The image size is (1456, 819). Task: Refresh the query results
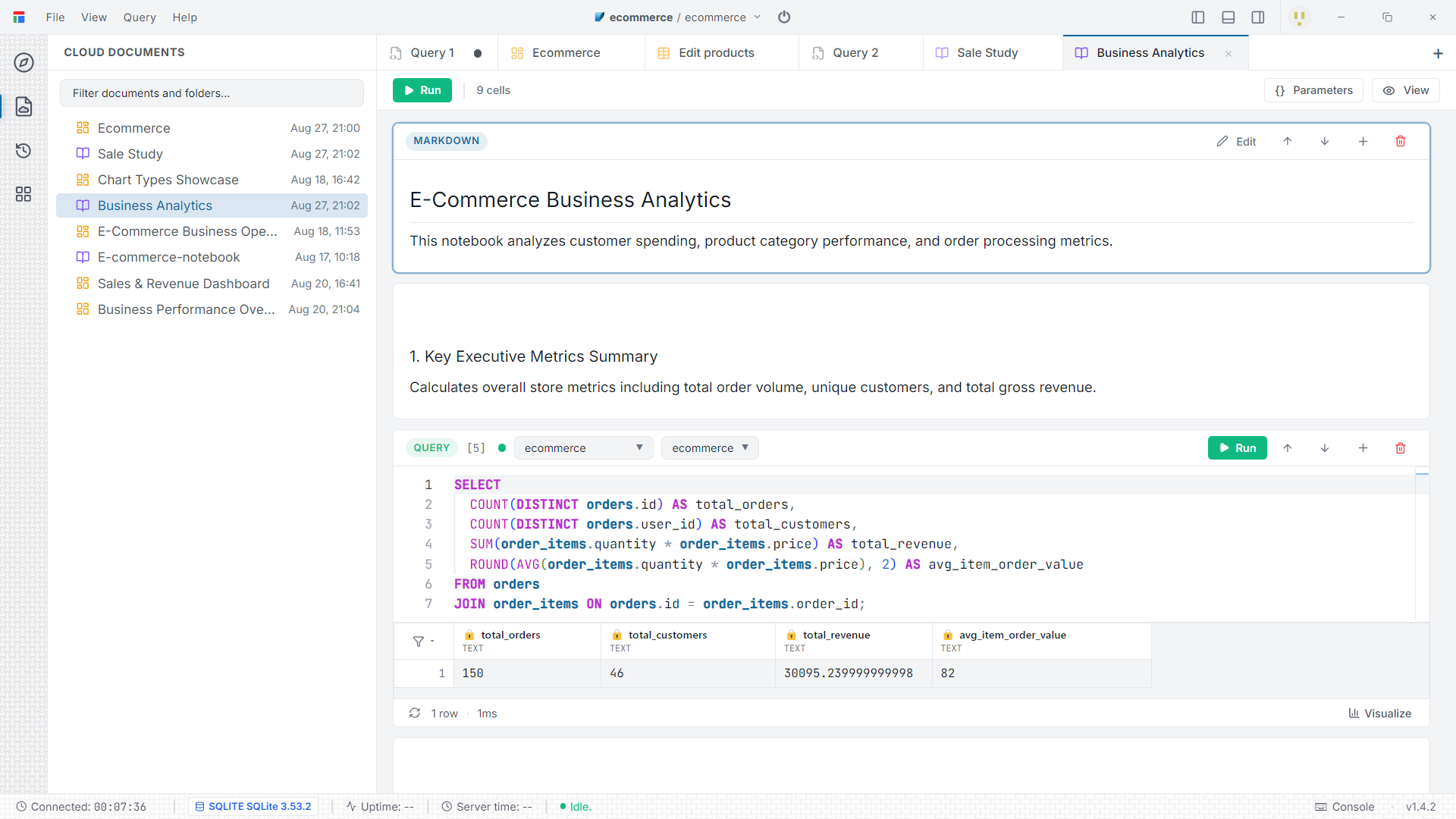pyautogui.click(x=415, y=713)
